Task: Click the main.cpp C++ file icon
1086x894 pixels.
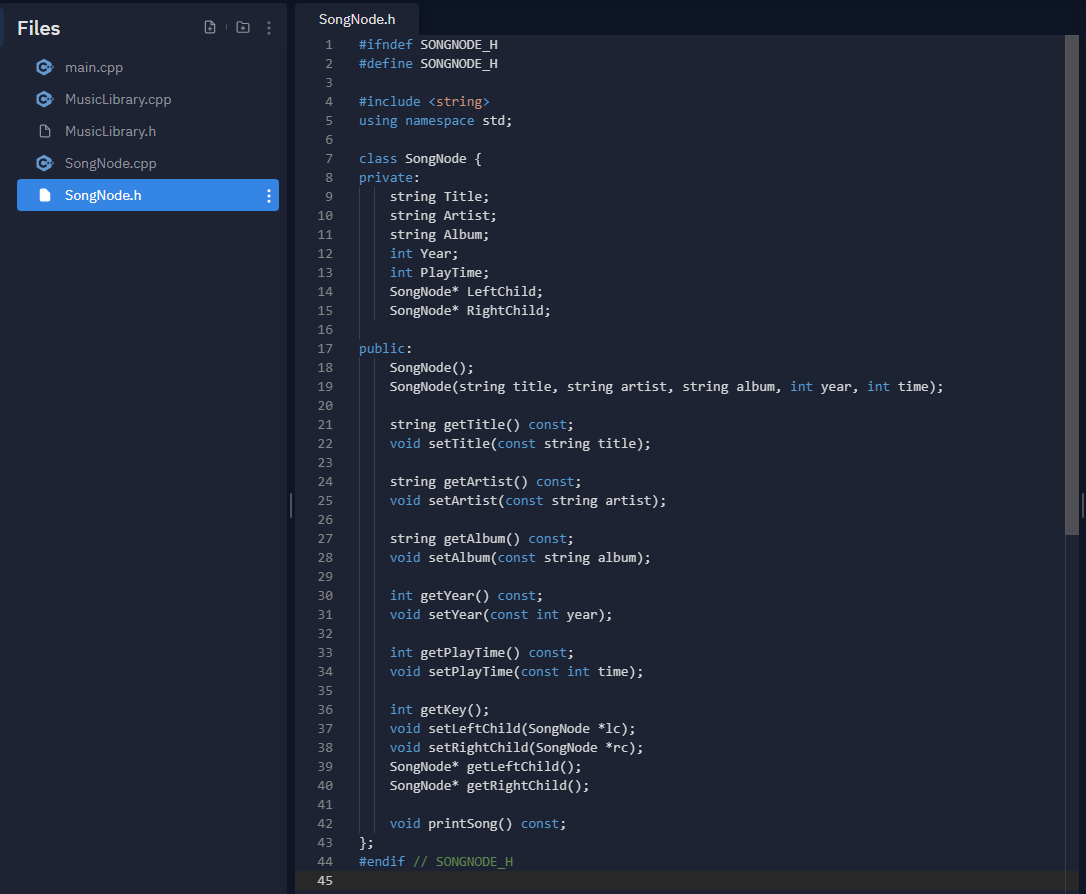Action: tap(44, 67)
